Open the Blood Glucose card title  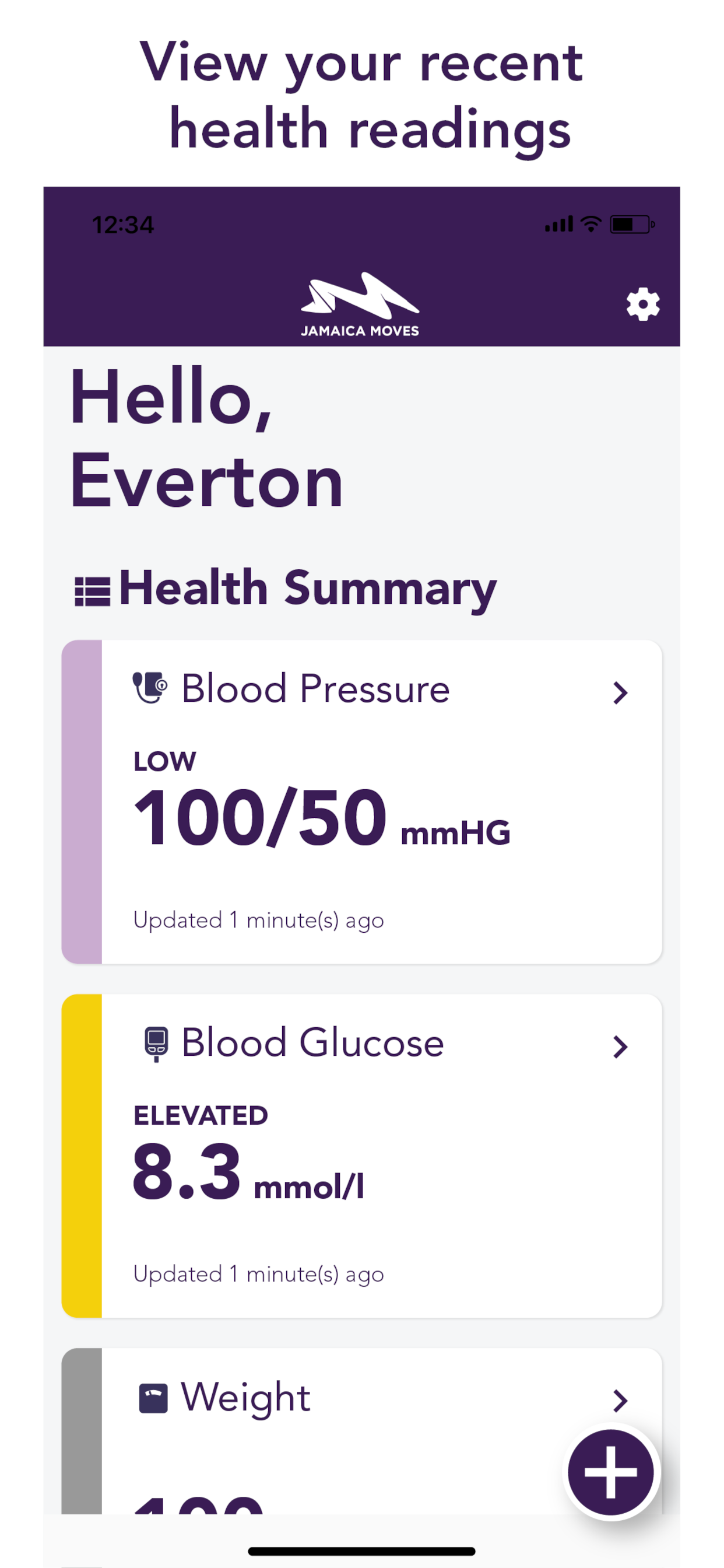coord(312,1044)
